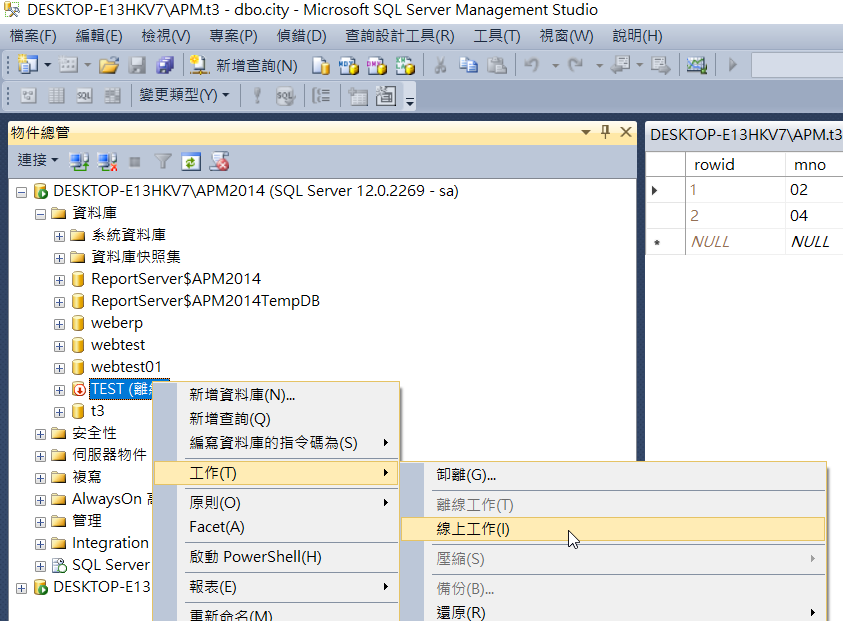Expand the weberp database node

click(59, 325)
